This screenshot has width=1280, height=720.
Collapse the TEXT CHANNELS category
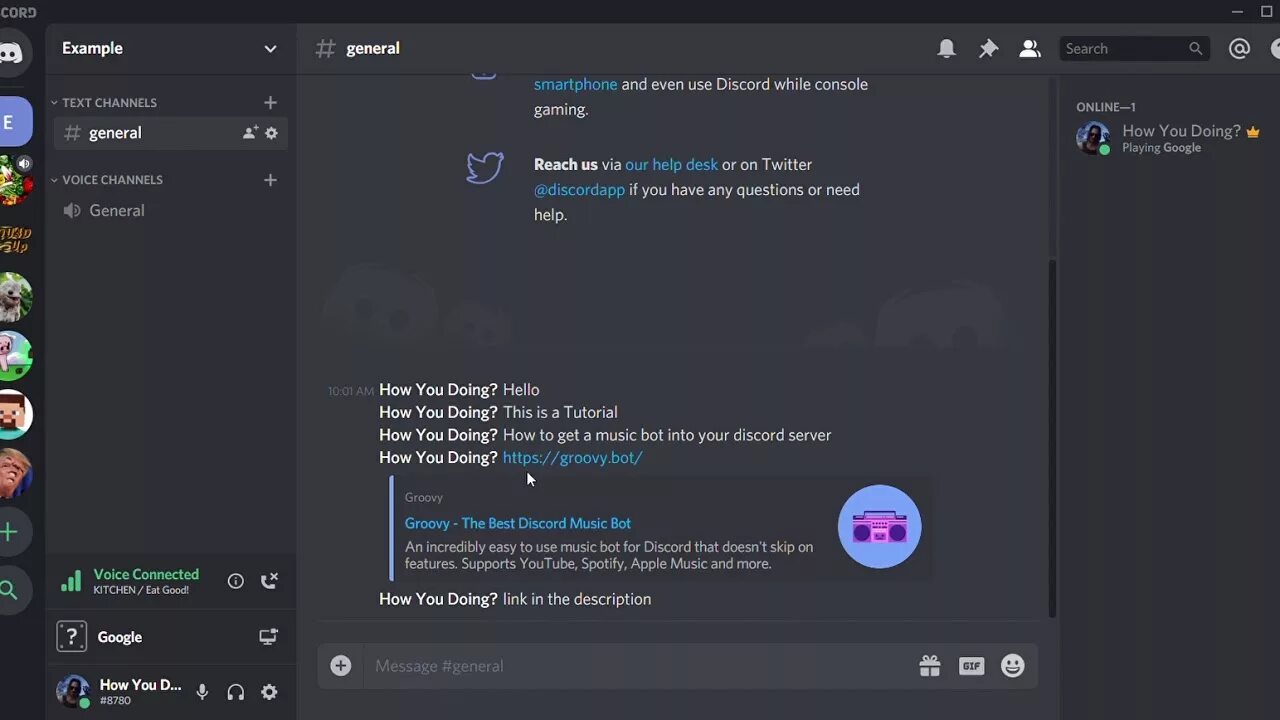(x=104, y=103)
